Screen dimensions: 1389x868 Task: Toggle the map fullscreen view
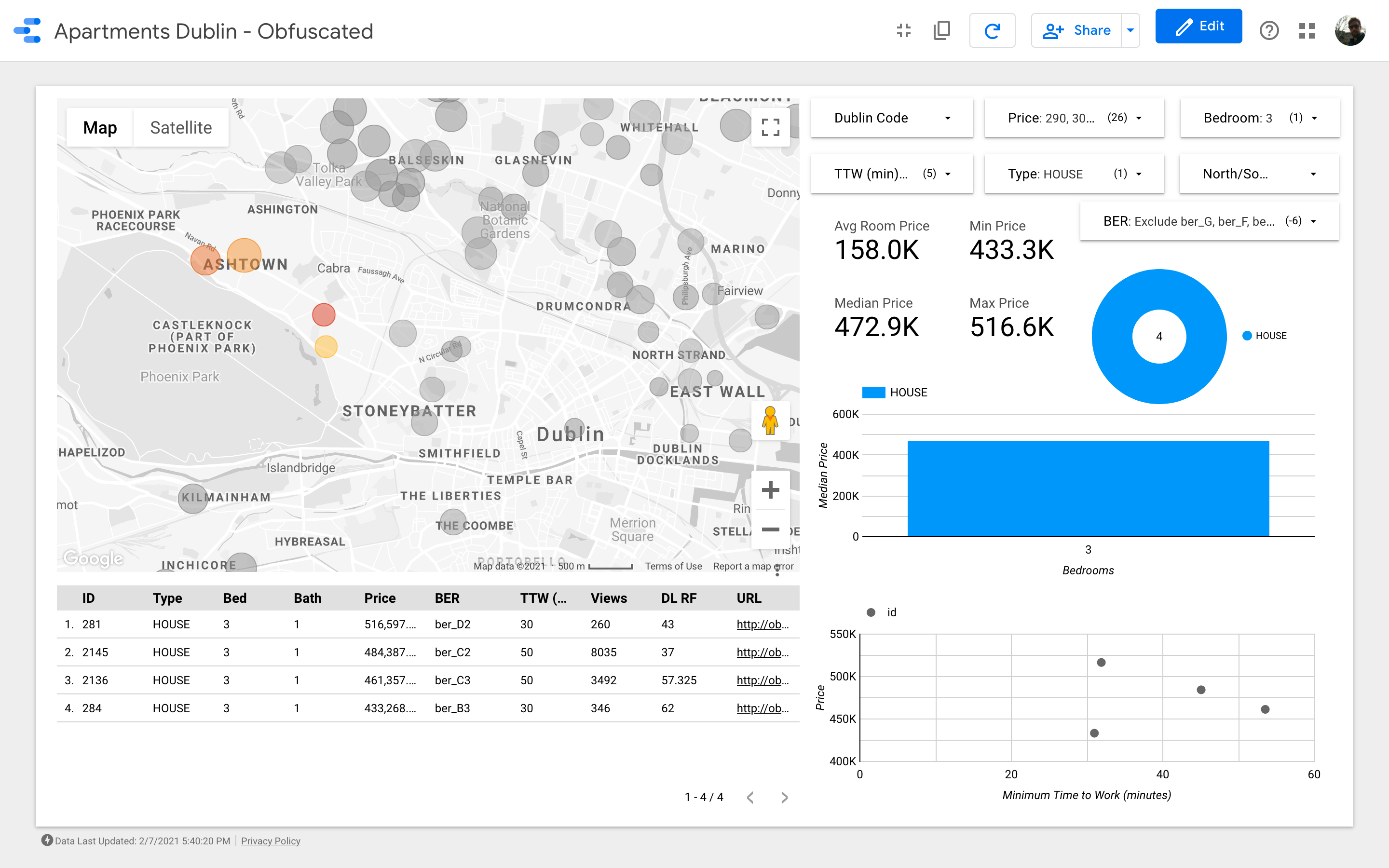point(770,127)
